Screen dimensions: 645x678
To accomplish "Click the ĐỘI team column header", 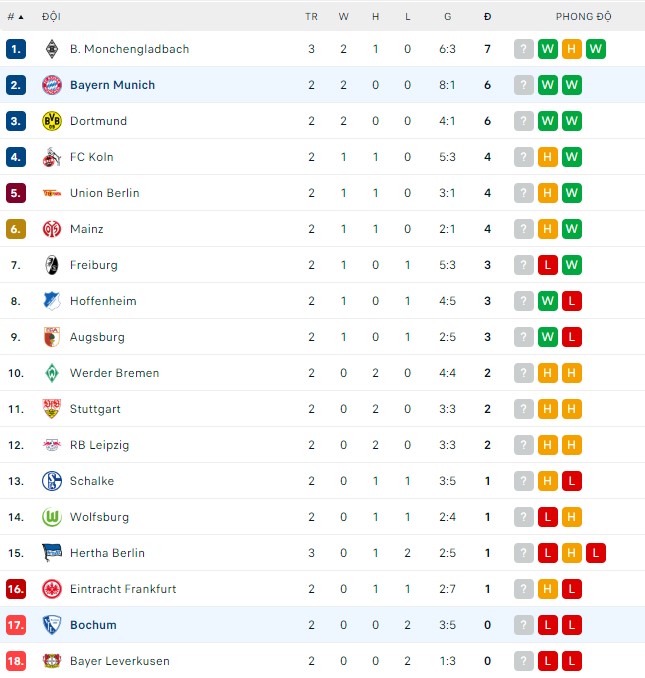I will point(51,17).
